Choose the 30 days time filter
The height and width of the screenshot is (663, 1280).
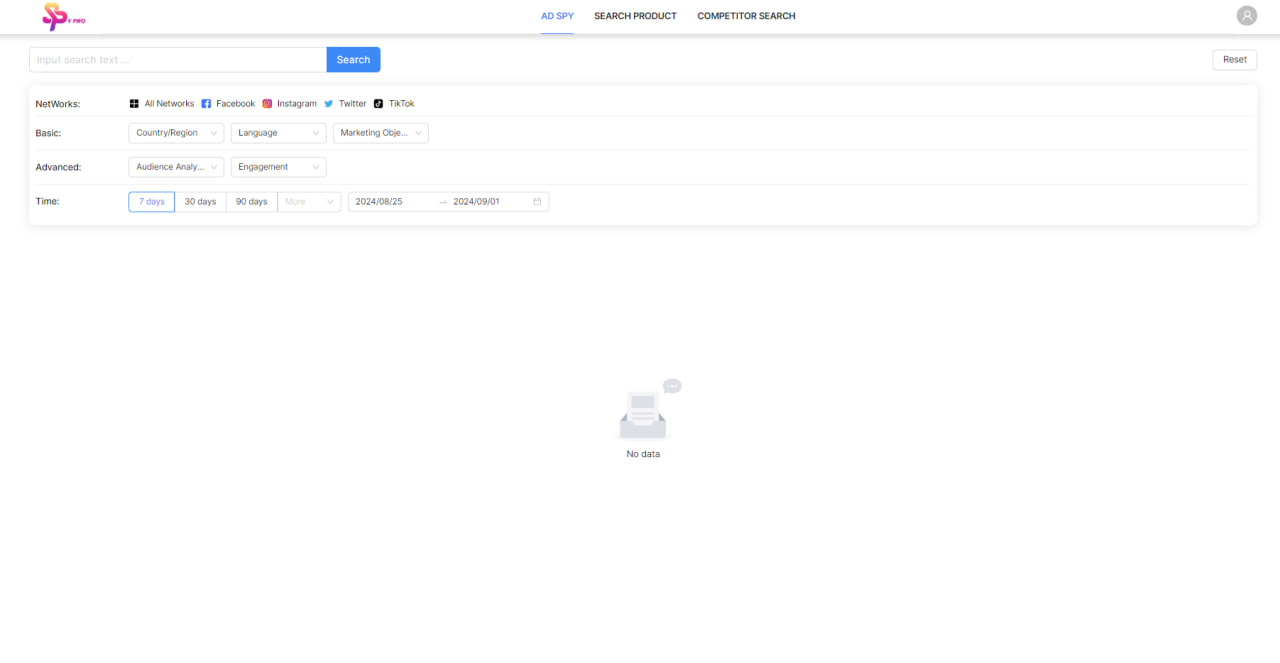pos(200,202)
